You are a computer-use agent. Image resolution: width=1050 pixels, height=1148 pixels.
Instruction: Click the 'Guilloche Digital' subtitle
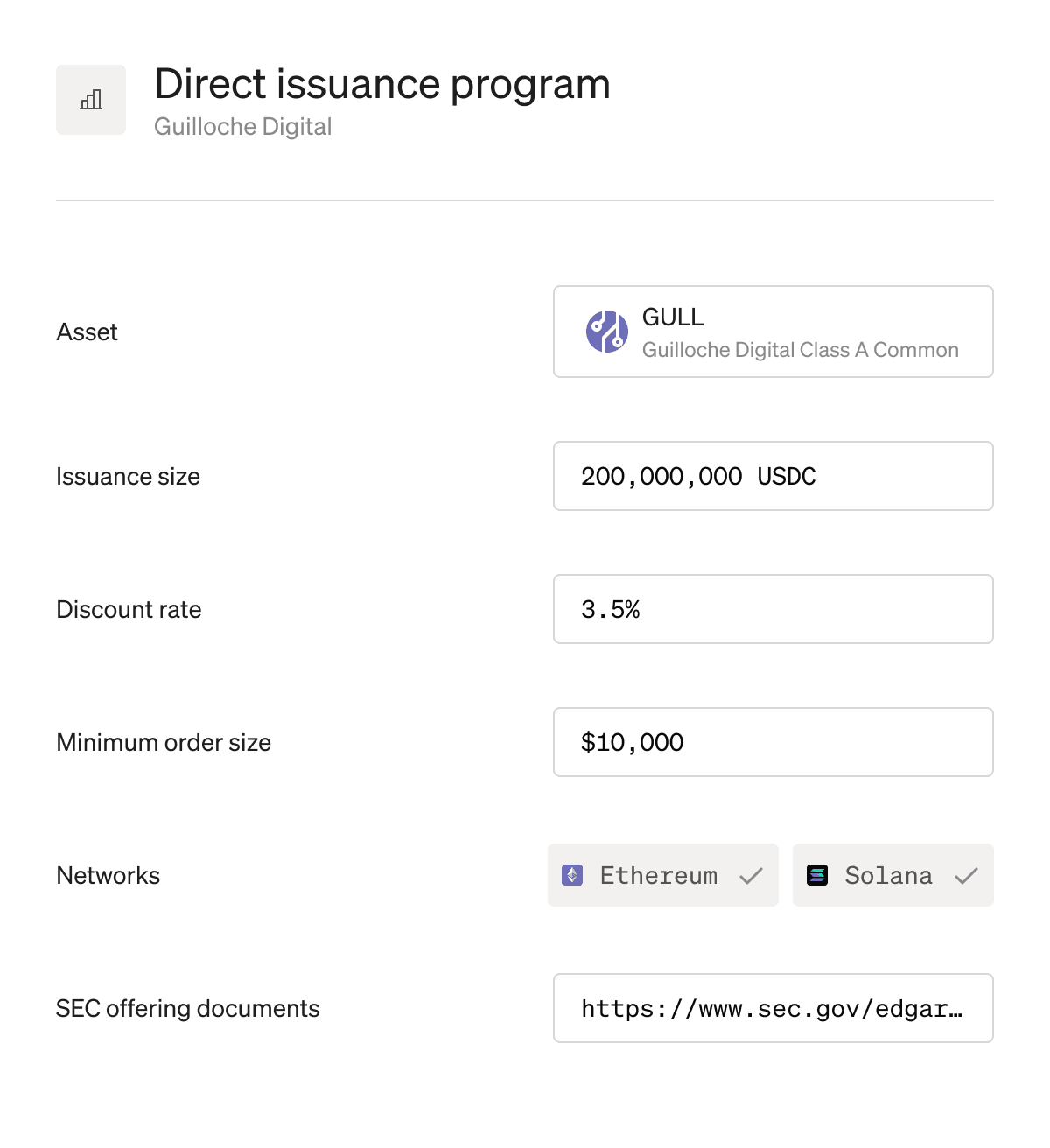[x=243, y=127]
